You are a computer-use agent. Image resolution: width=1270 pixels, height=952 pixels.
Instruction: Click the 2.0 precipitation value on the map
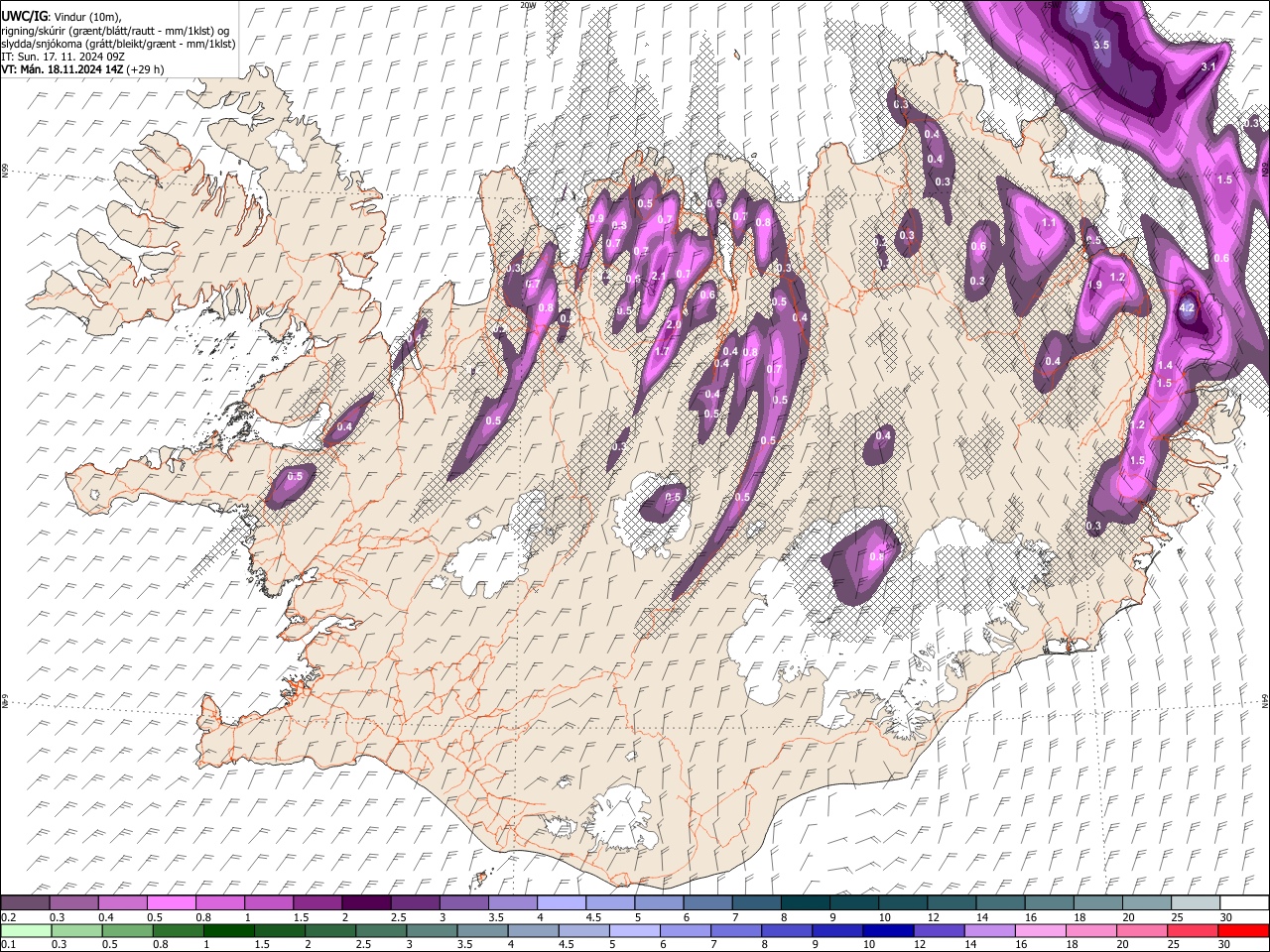point(673,325)
